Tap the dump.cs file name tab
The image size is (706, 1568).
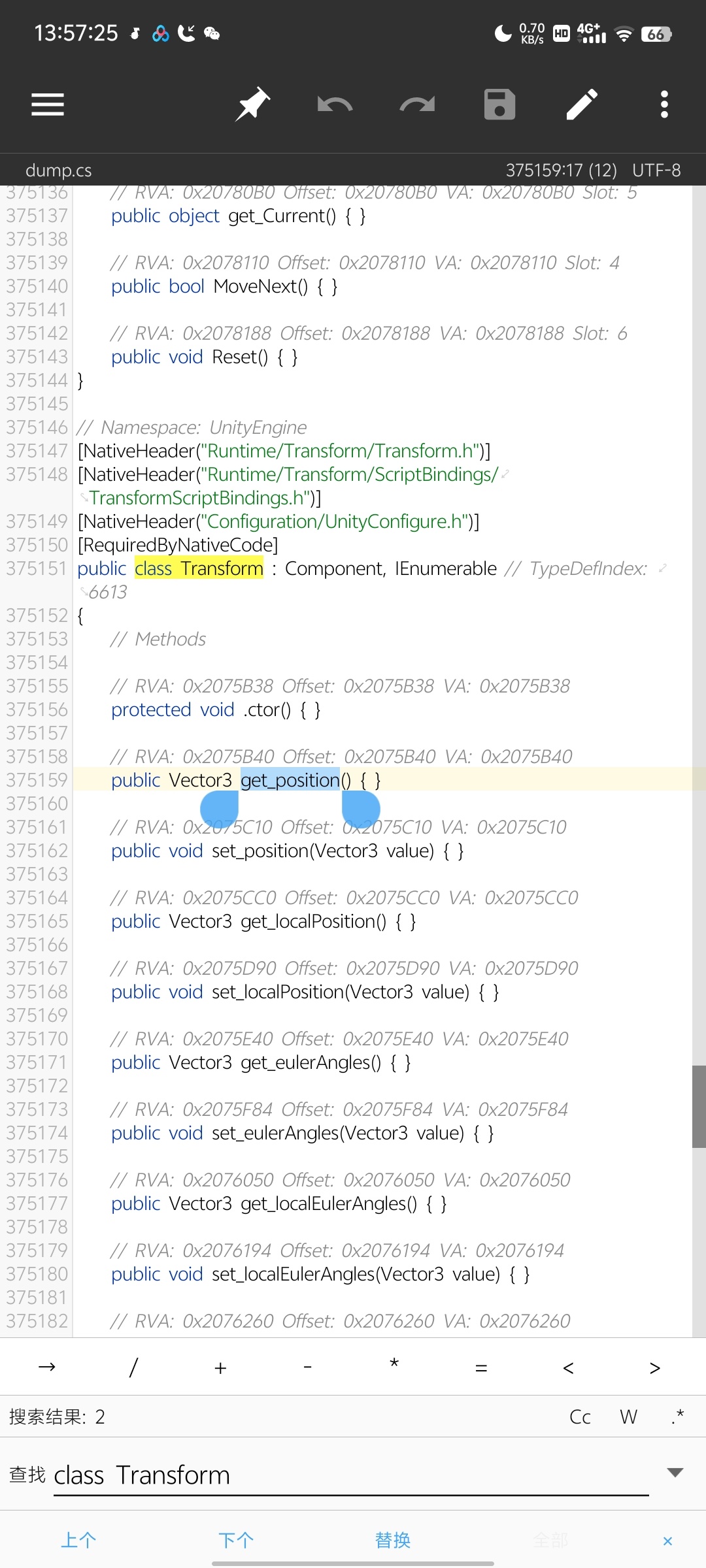59,171
